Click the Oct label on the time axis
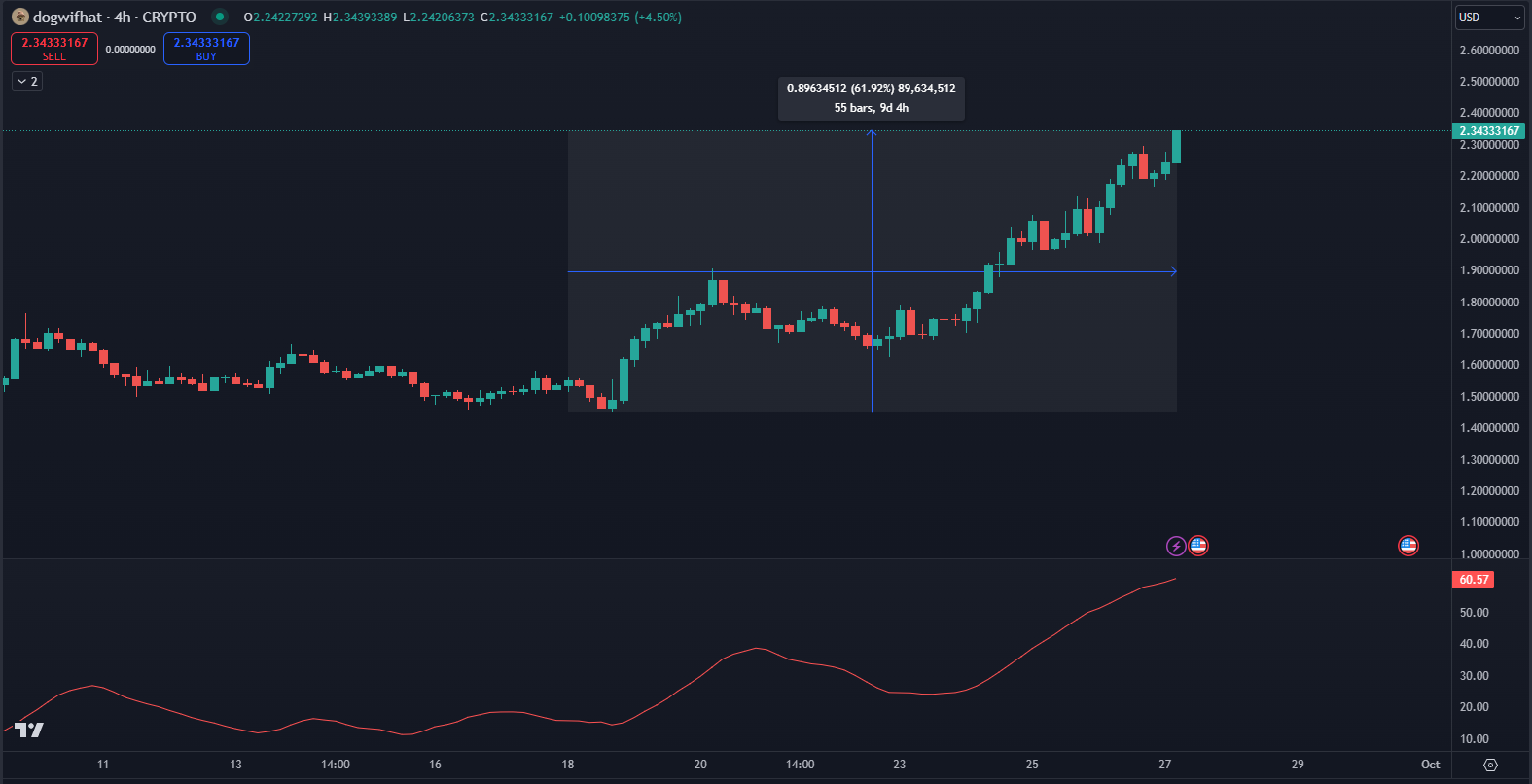Viewport: 1532px width, 784px height. click(1430, 765)
